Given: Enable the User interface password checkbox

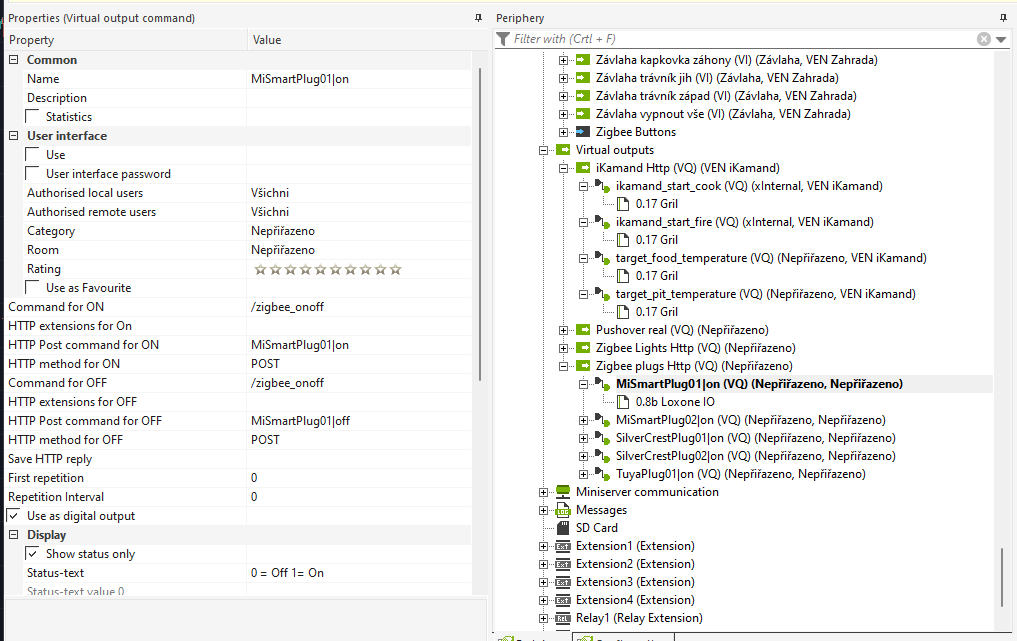Looking at the screenshot, I should click(32, 173).
